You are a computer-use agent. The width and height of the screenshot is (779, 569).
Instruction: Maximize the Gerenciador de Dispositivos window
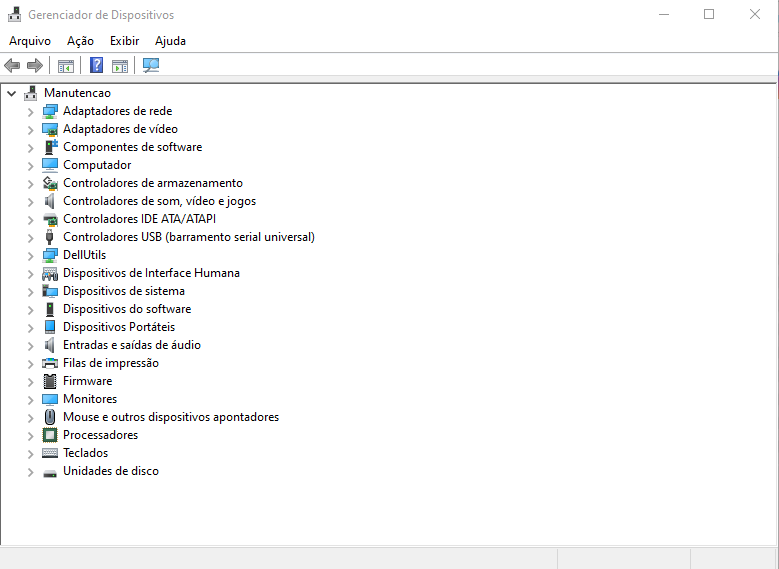[x=709, y=14]
